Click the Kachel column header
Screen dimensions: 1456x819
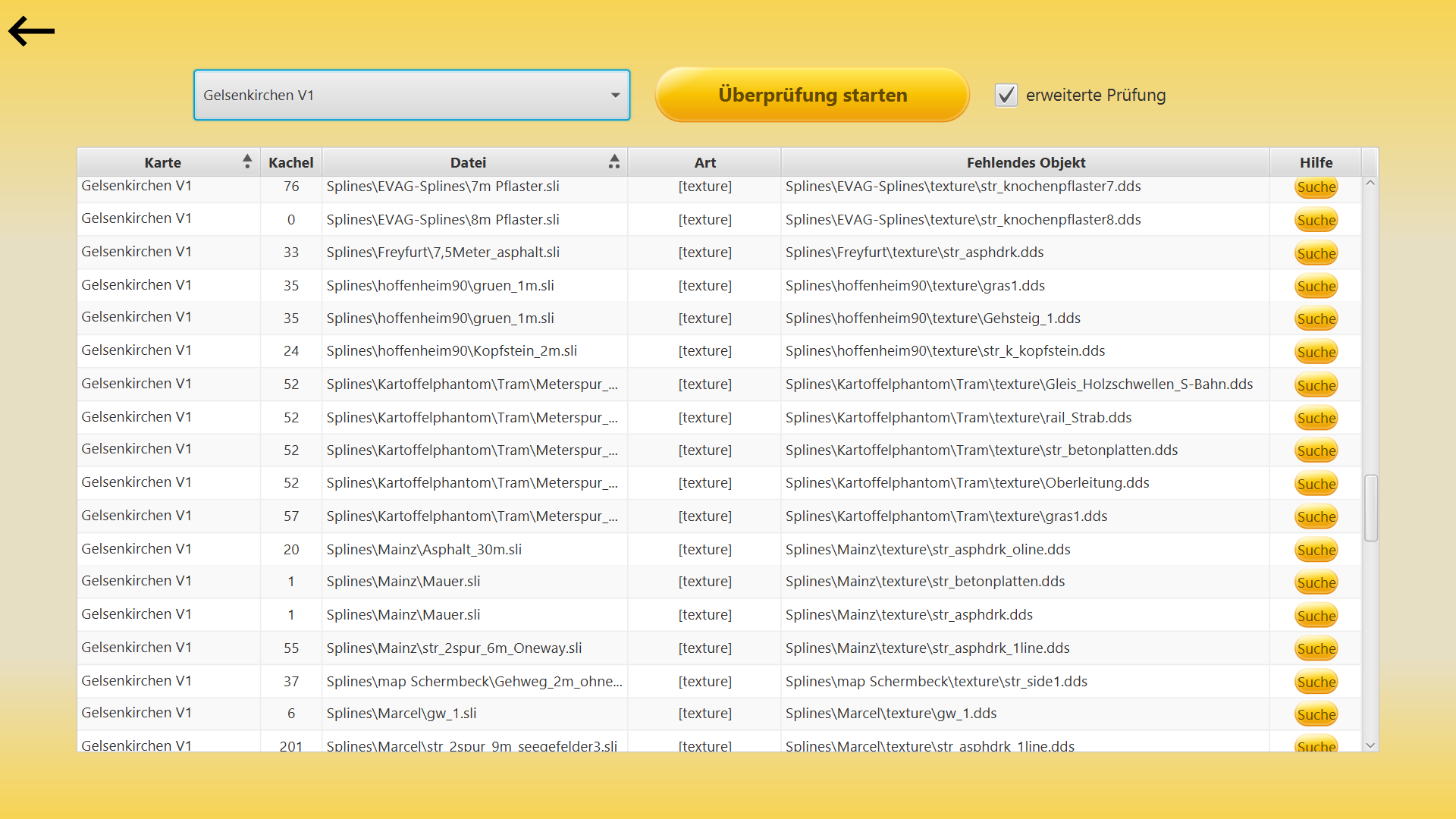pyautogui.click(x=290, y=162)
